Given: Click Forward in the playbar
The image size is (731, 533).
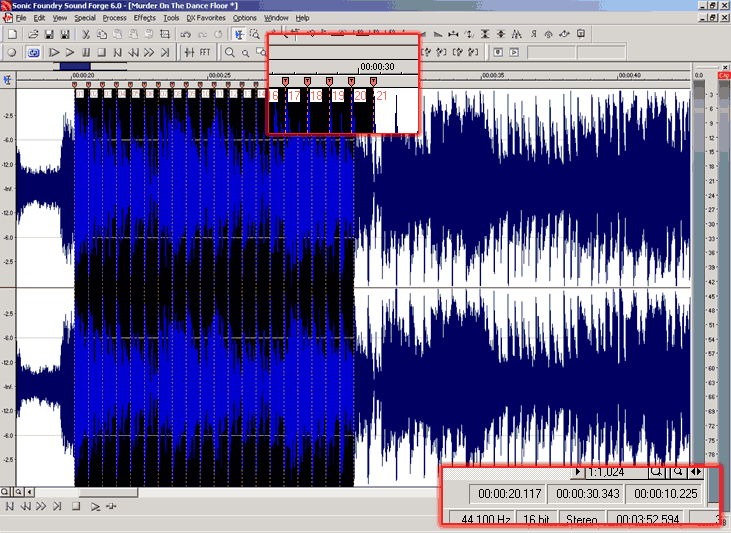Looking at the screenshot, I should click(x=41, y=506).
